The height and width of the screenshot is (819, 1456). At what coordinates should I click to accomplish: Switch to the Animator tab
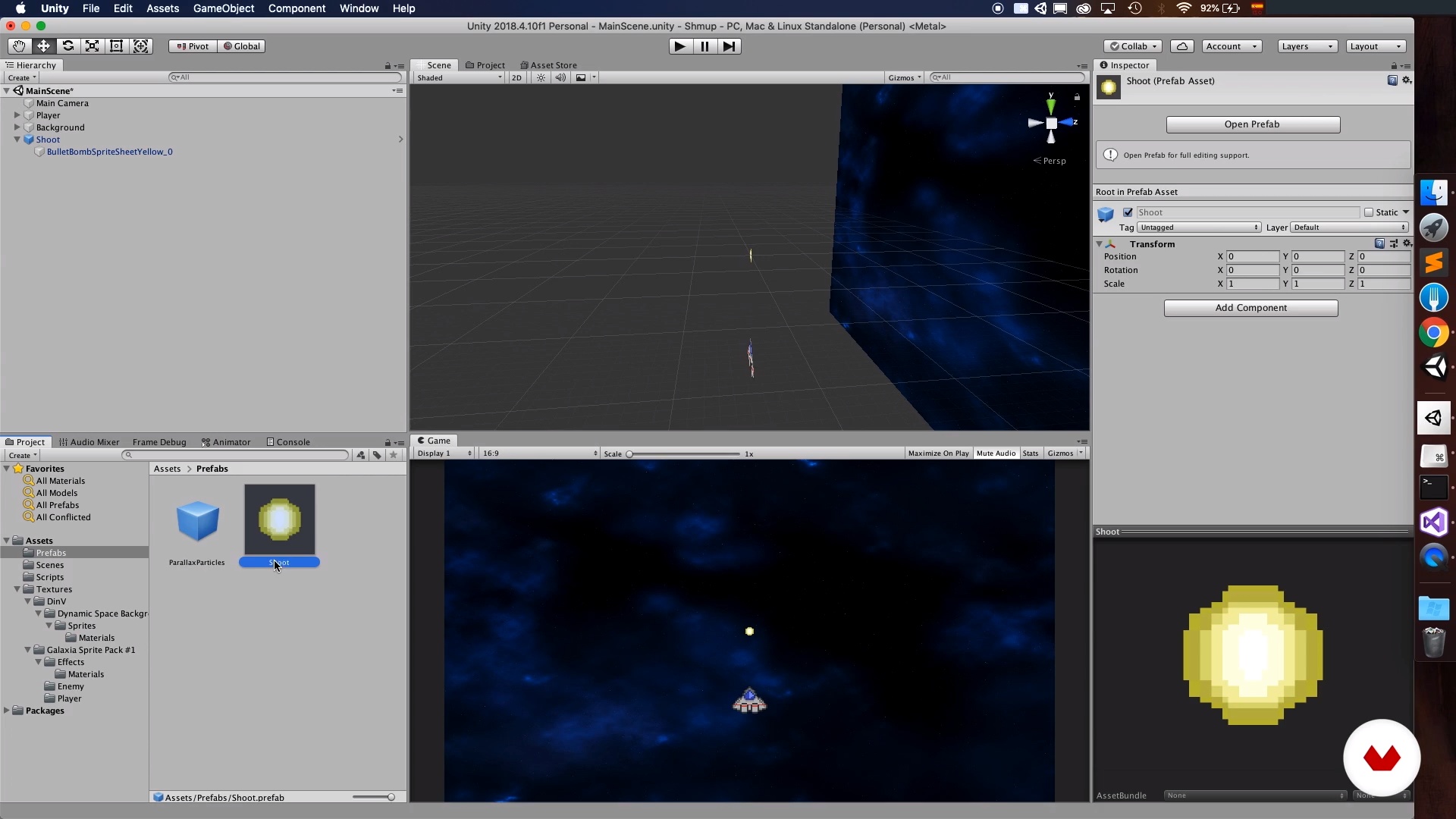click(x=226, y=442)
